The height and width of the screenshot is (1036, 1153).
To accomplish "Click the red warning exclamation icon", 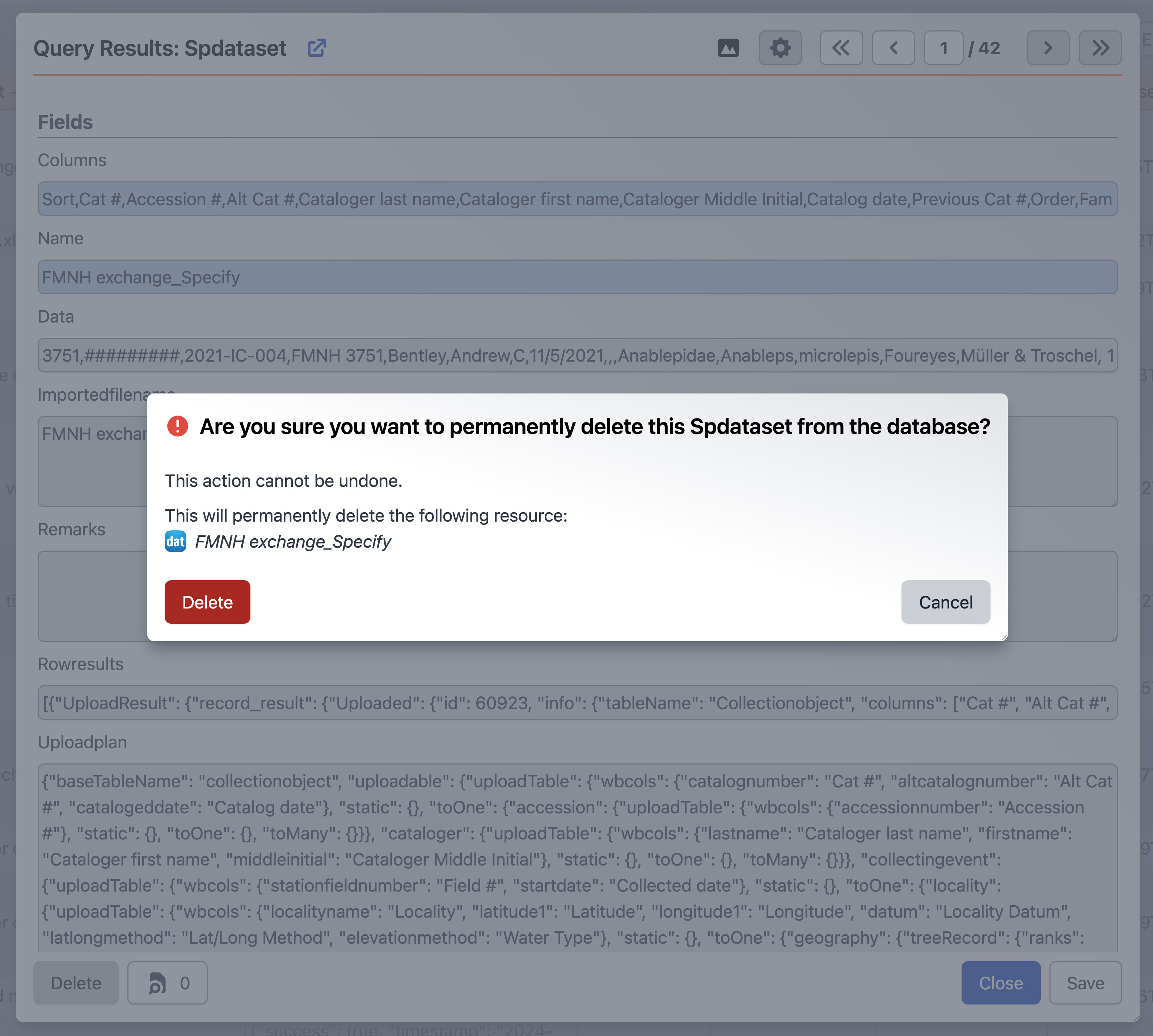I will [178, 426].
